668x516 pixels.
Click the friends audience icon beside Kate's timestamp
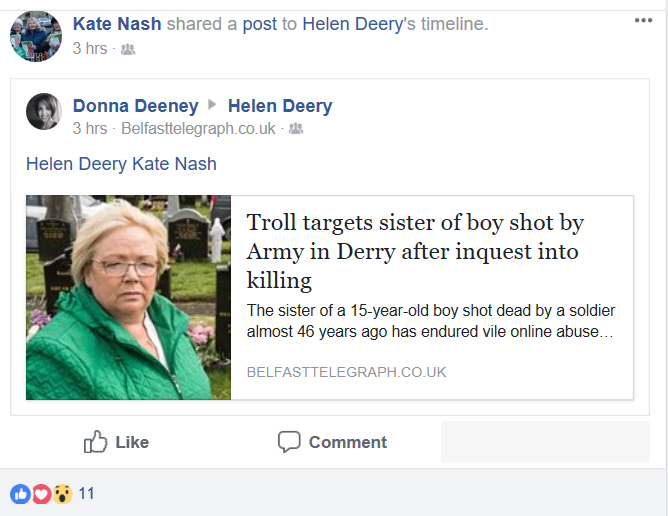click(x=128, y=49)
